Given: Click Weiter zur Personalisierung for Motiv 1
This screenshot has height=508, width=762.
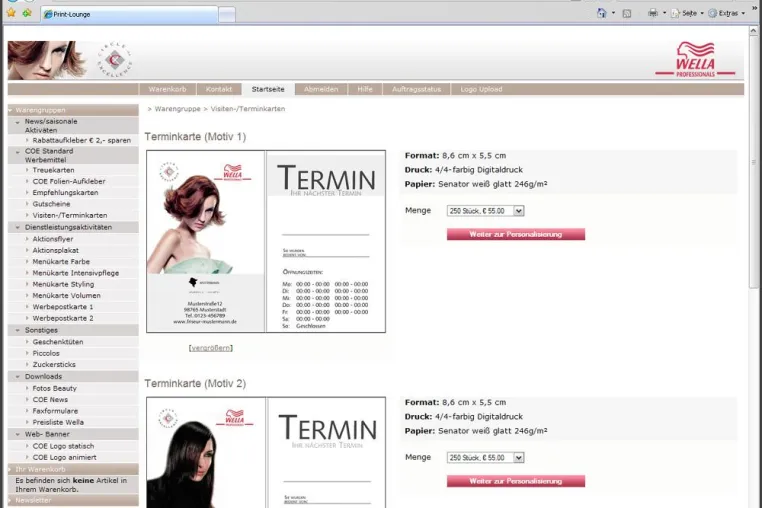Looking at the screenshot, I should tap(516, 234).
